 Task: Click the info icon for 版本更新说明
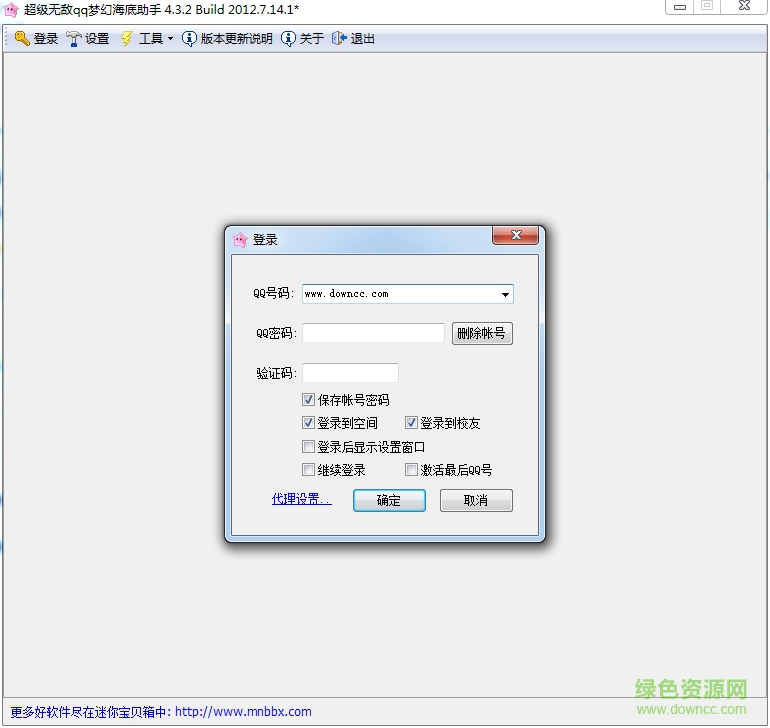click(189, 39)
